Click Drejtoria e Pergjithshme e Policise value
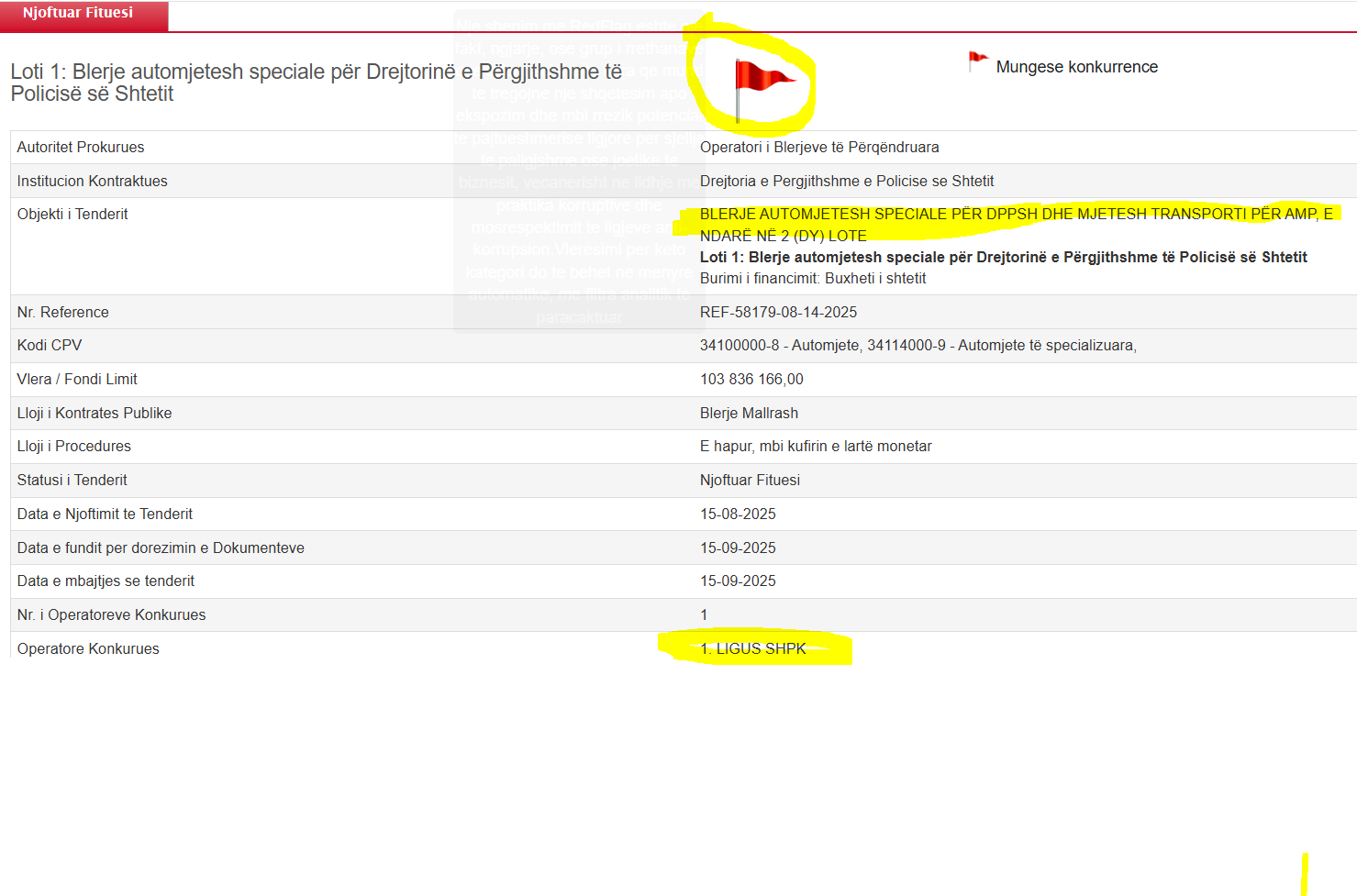The width and height of the screenshot is (1357, 896). [x=846, y=181]
